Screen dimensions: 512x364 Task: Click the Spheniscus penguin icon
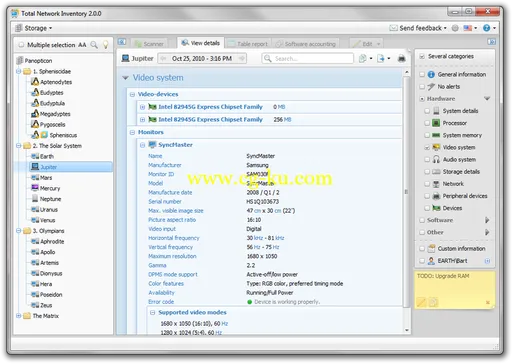pyautogui.click(x=35, y=135)
